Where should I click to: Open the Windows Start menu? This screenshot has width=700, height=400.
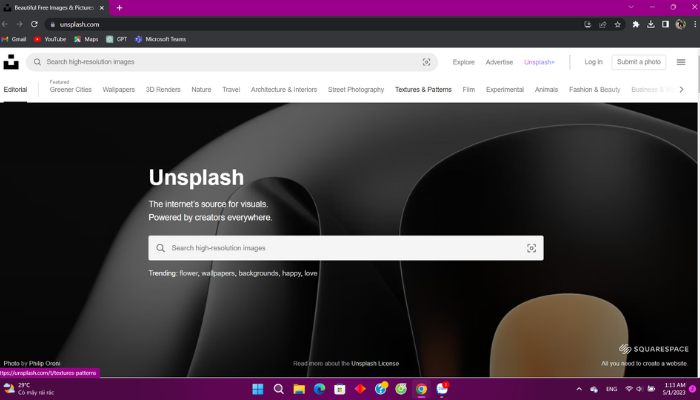[x=258, y=389]
